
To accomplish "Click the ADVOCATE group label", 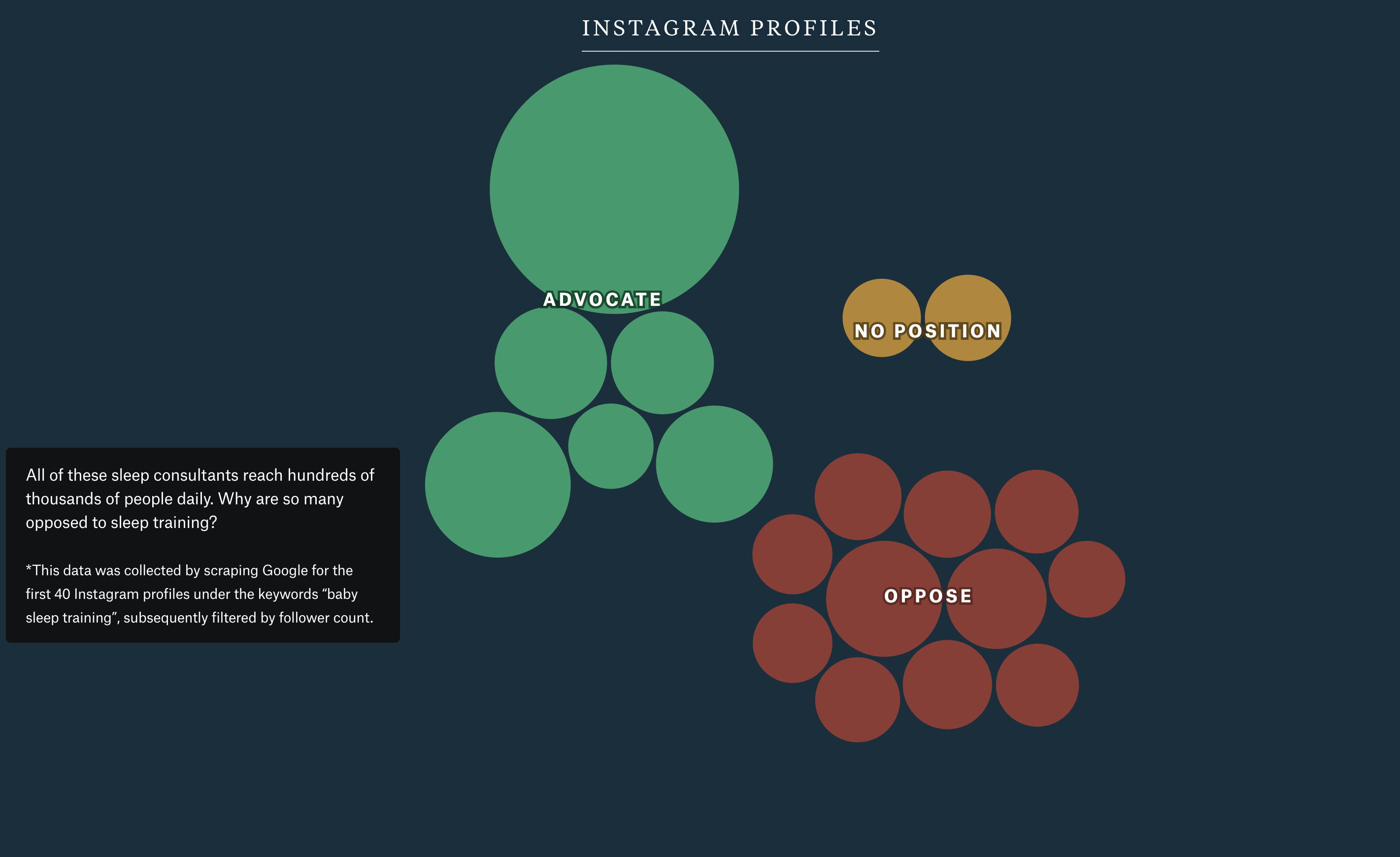I will [x=602, y=299].
